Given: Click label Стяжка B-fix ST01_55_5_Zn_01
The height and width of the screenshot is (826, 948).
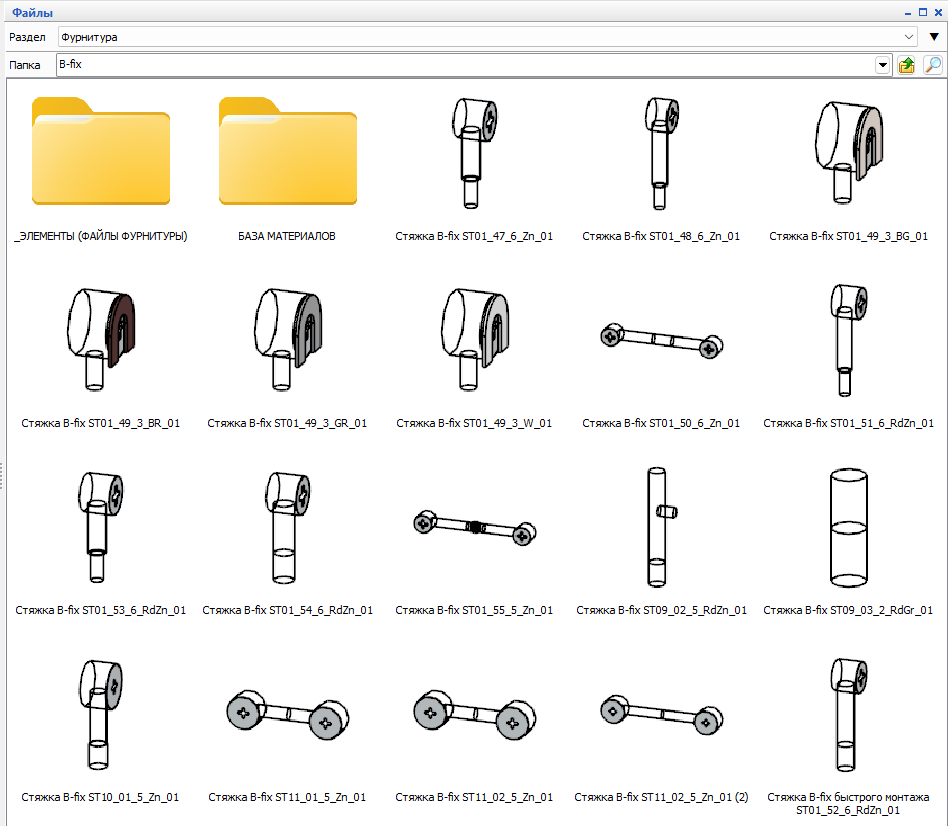Looking at the screenshot, I should [x=474, y=610].
